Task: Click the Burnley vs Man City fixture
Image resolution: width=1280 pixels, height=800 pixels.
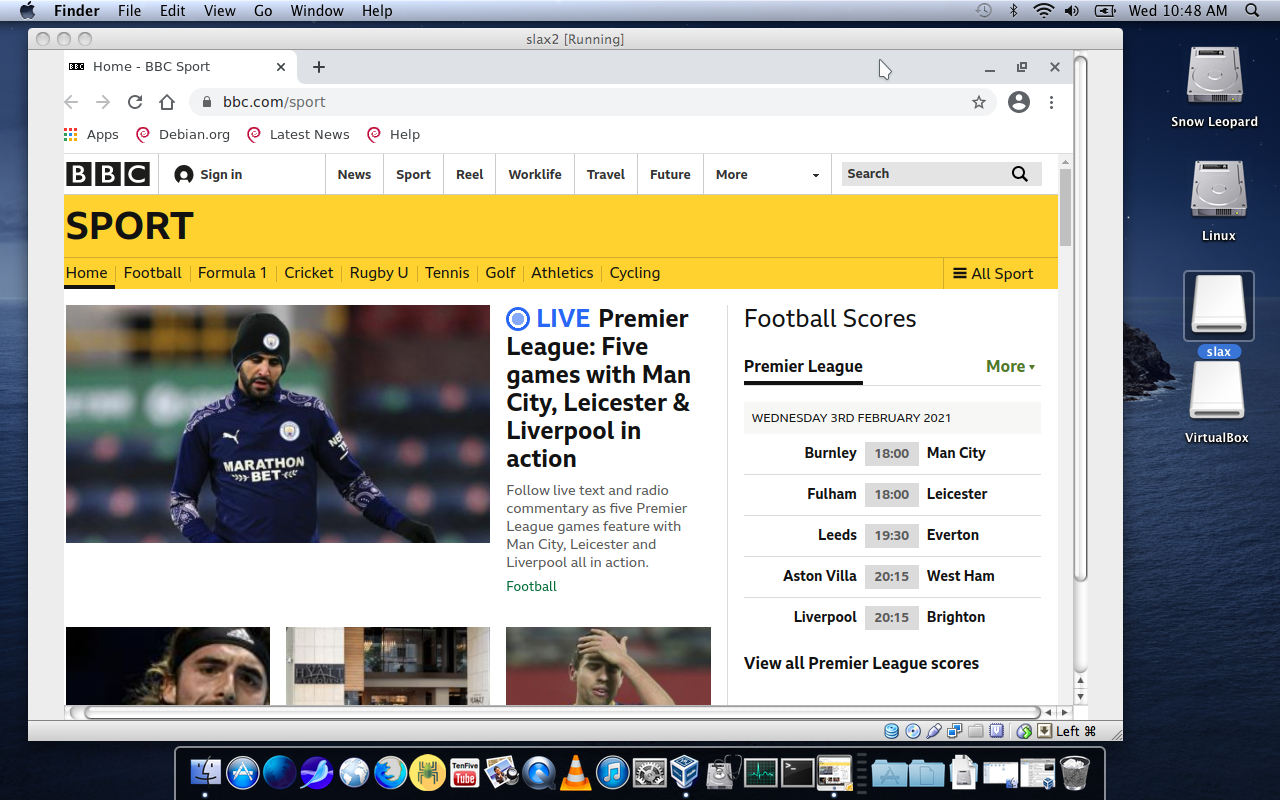Action: (892, 453)
